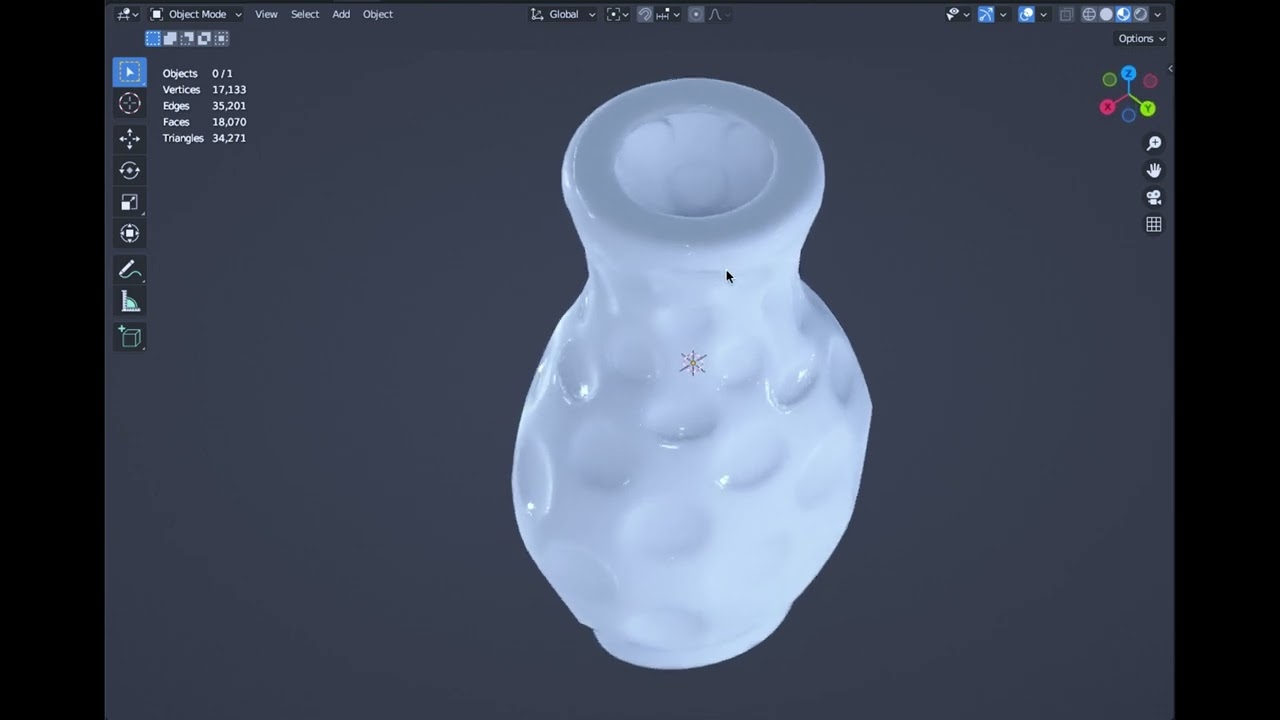1280x720 pixels.
Task: Click the vase's rim opening
Action: pyautogui.click(x=695, y=164)
